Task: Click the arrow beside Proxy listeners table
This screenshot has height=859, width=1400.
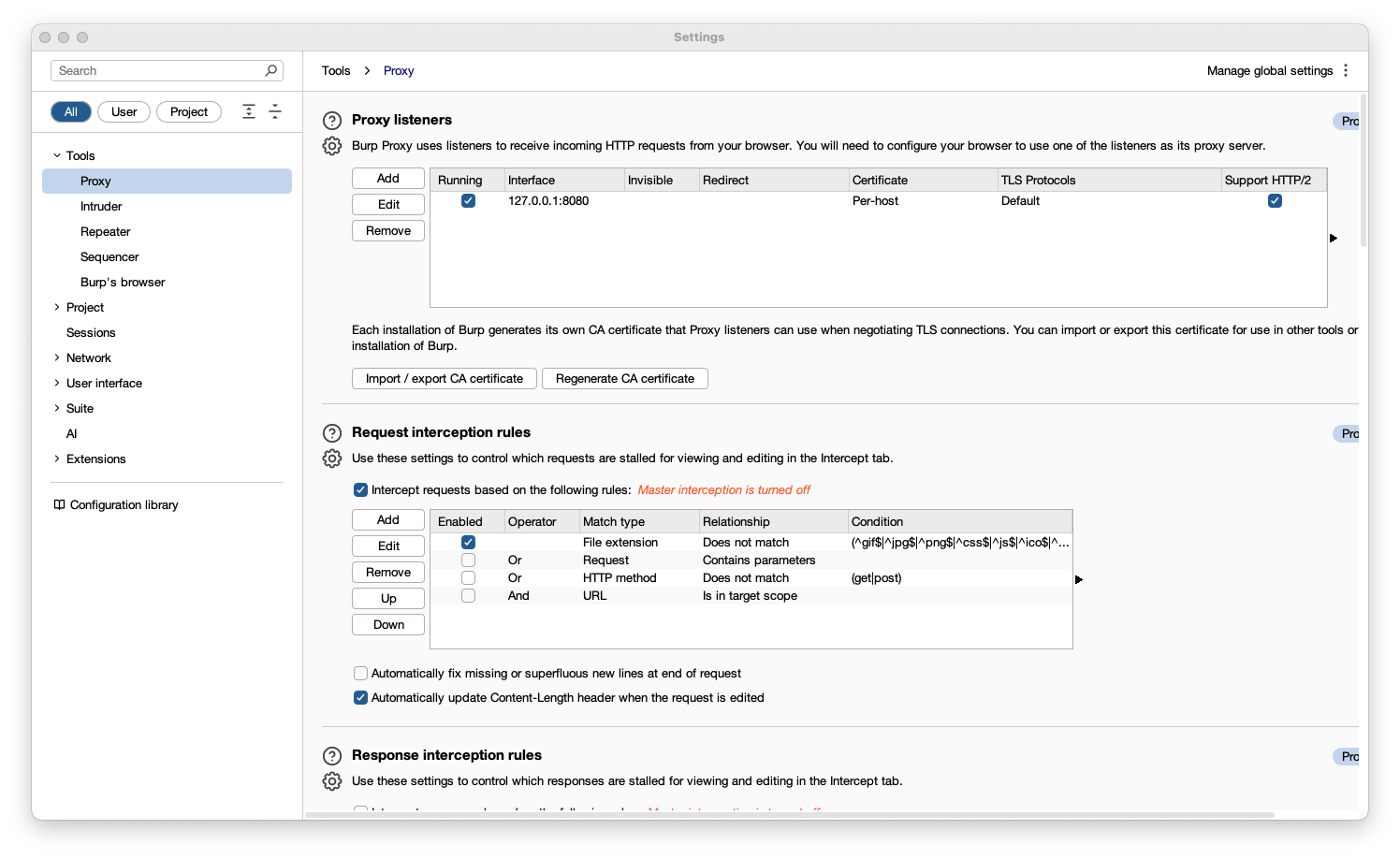Action: tap(1334, 238)
